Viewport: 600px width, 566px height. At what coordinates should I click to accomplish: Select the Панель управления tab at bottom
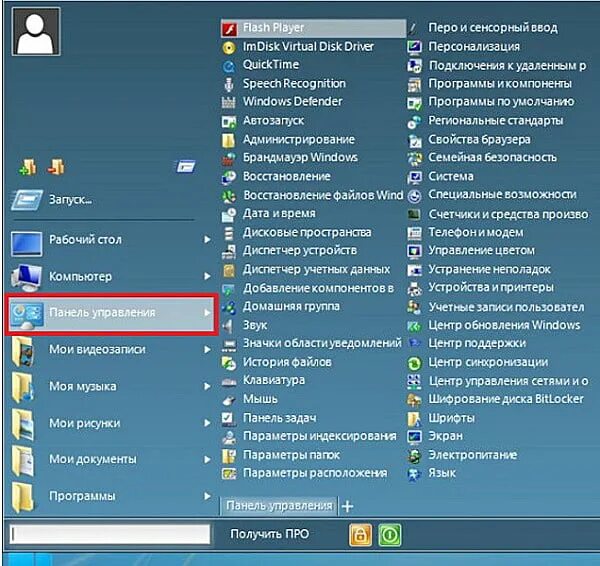(279, 506)
